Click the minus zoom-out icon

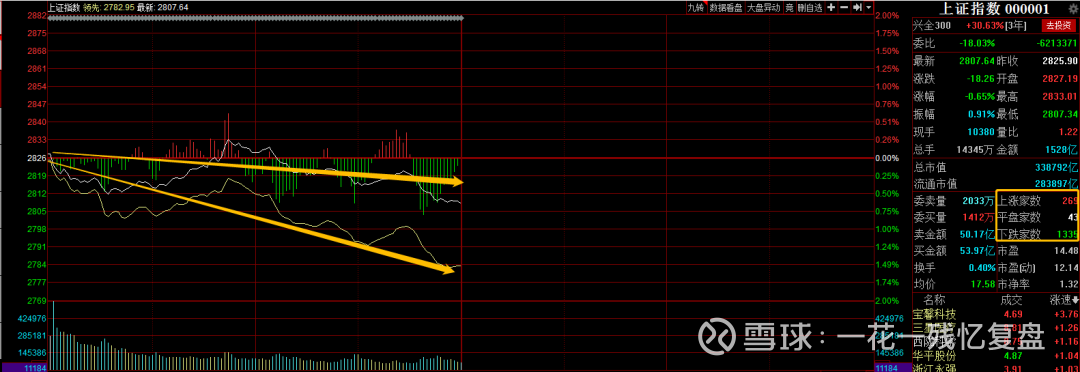click(844, 8)
